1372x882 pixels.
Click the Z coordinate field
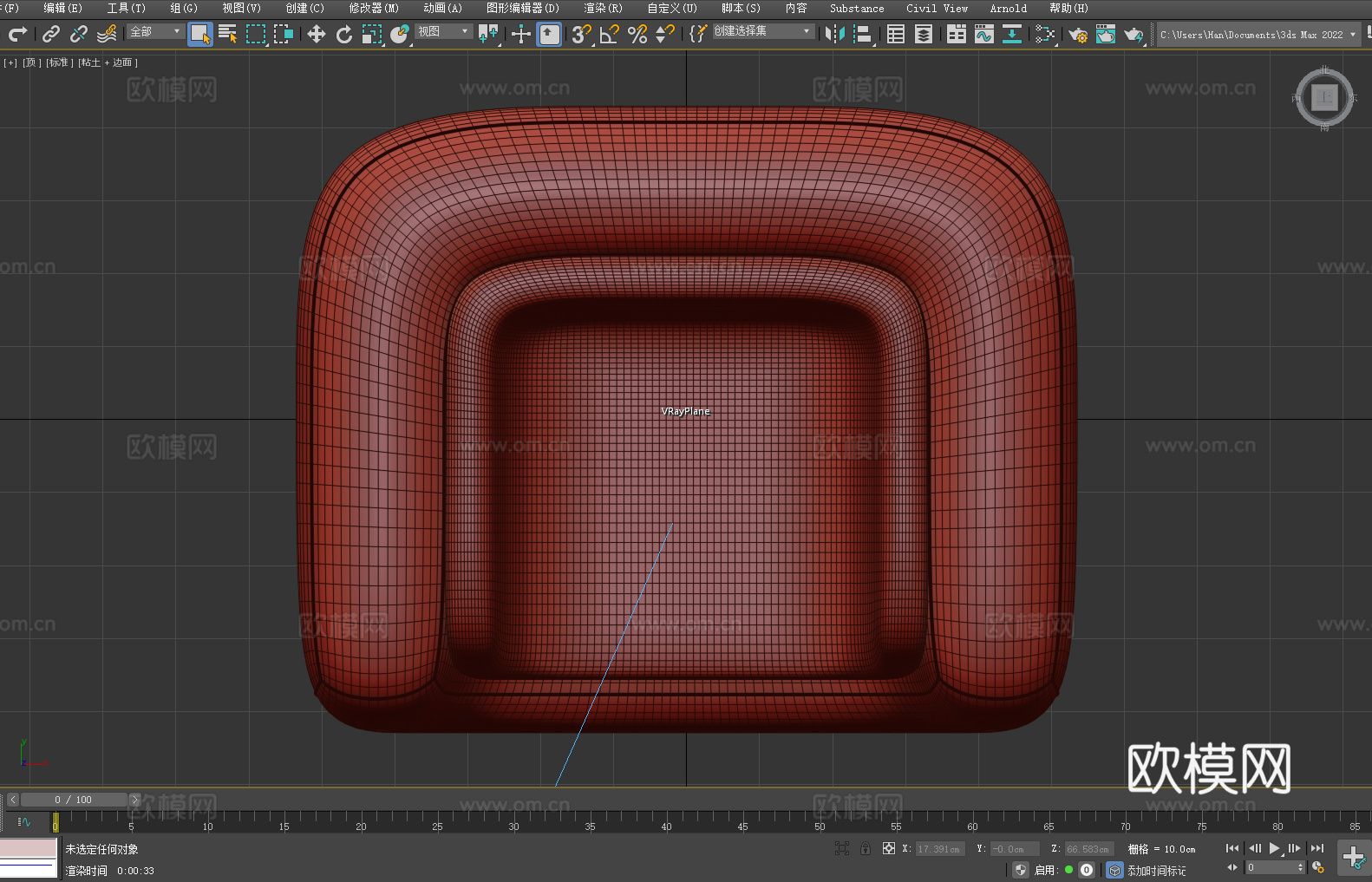point(1088,849)
